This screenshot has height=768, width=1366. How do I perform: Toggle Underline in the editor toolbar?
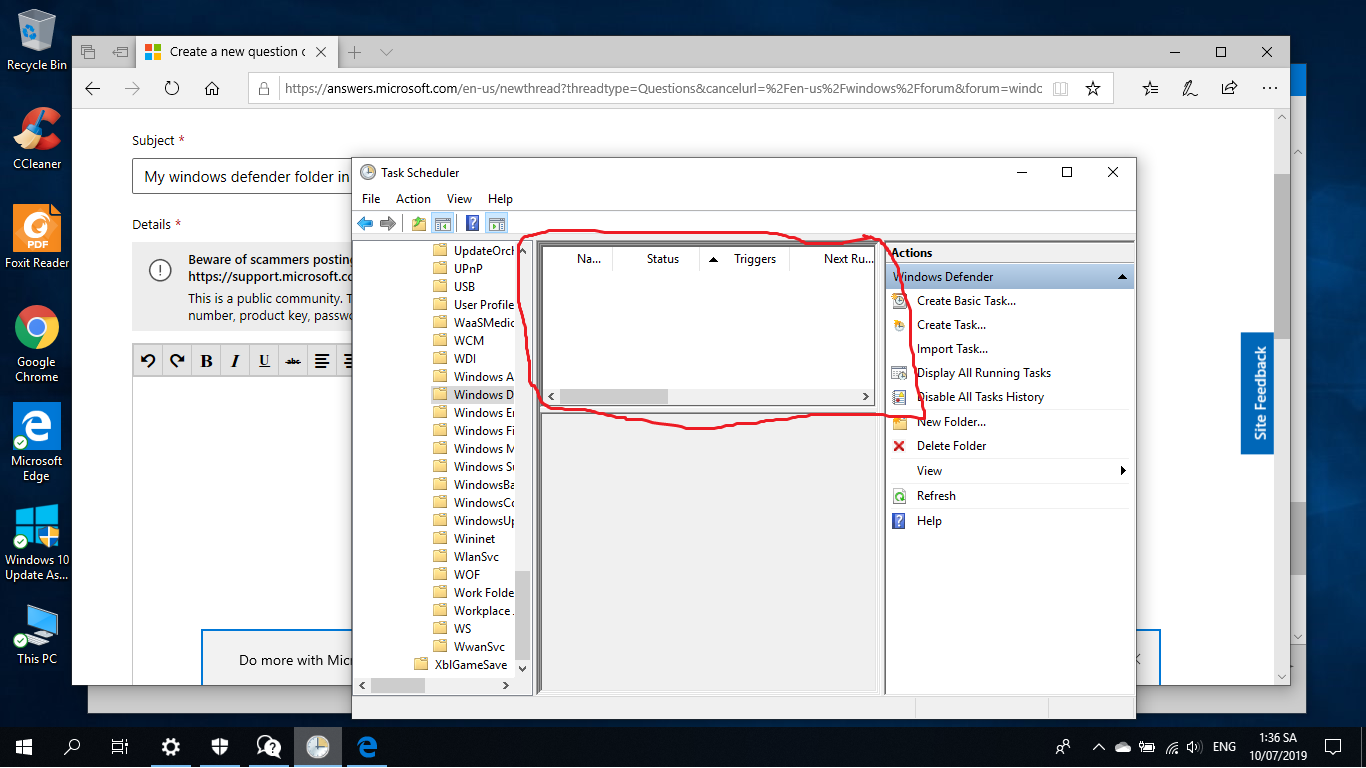point(265,361)
